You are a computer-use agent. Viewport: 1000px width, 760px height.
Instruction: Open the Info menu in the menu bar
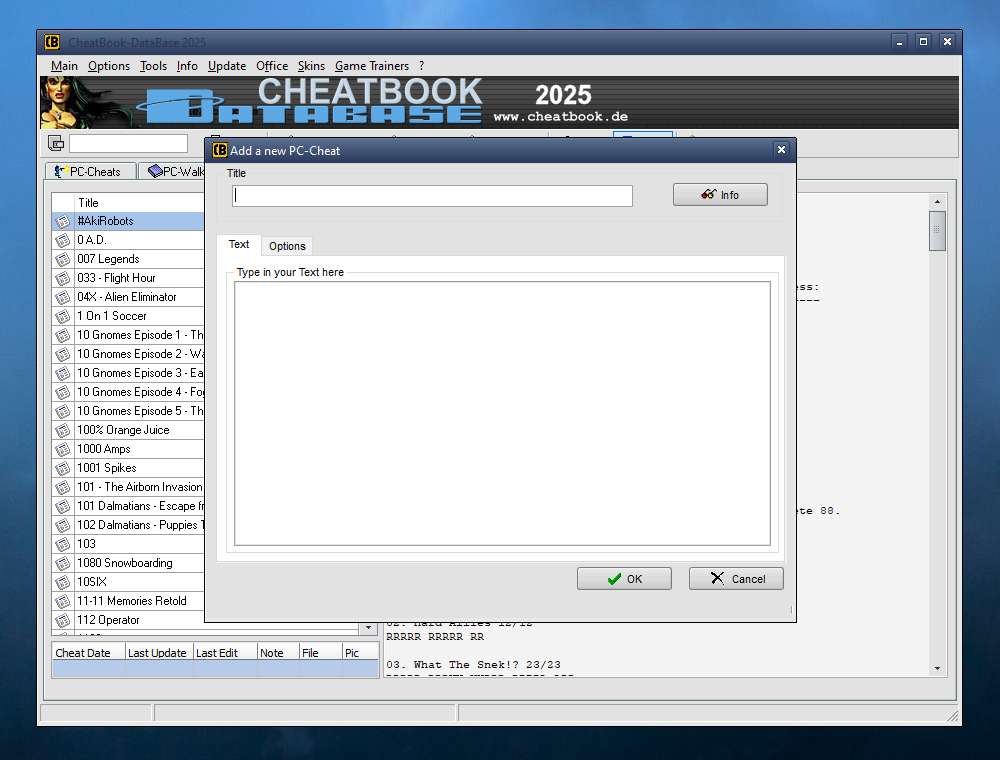click(187, 66)
